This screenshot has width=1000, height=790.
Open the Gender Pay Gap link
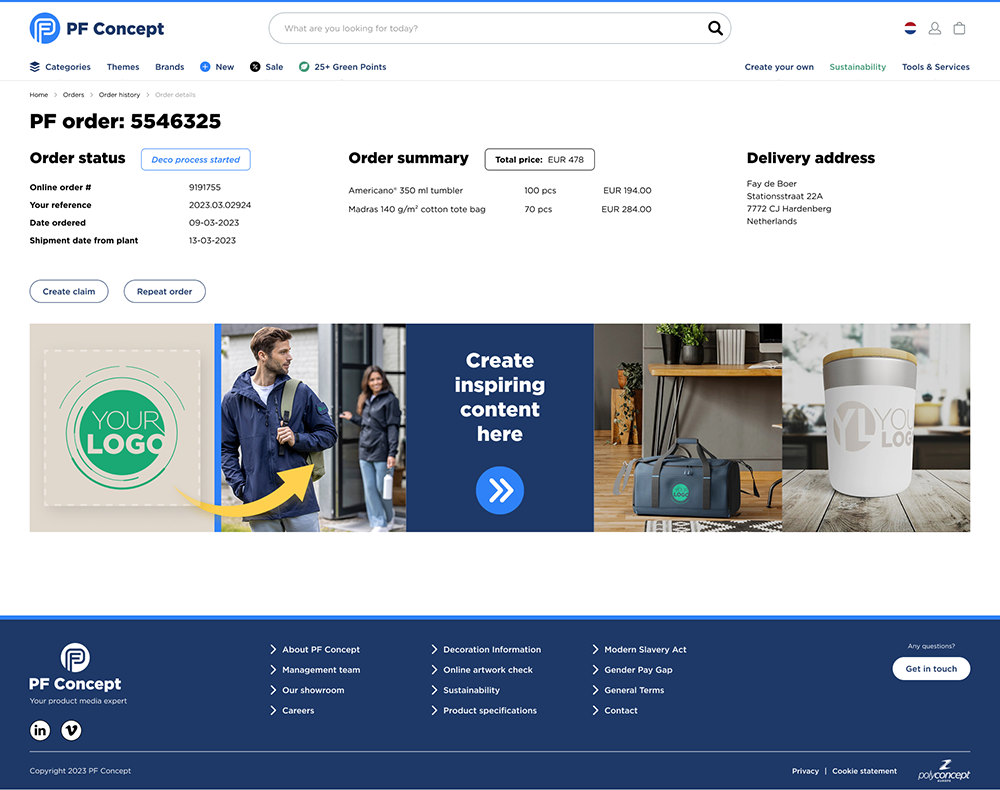(x=638, y=669)
